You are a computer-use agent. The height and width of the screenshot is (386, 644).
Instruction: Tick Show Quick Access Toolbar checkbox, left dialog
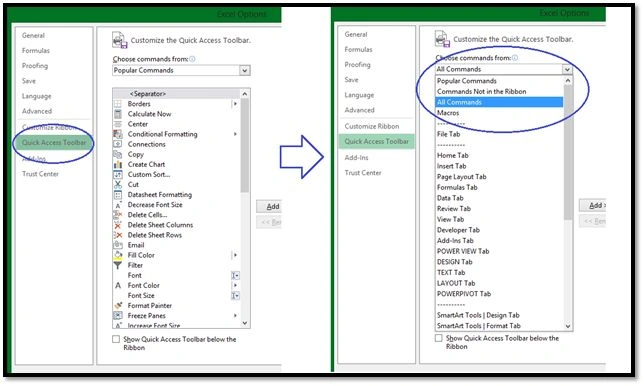tap(116, 339)
